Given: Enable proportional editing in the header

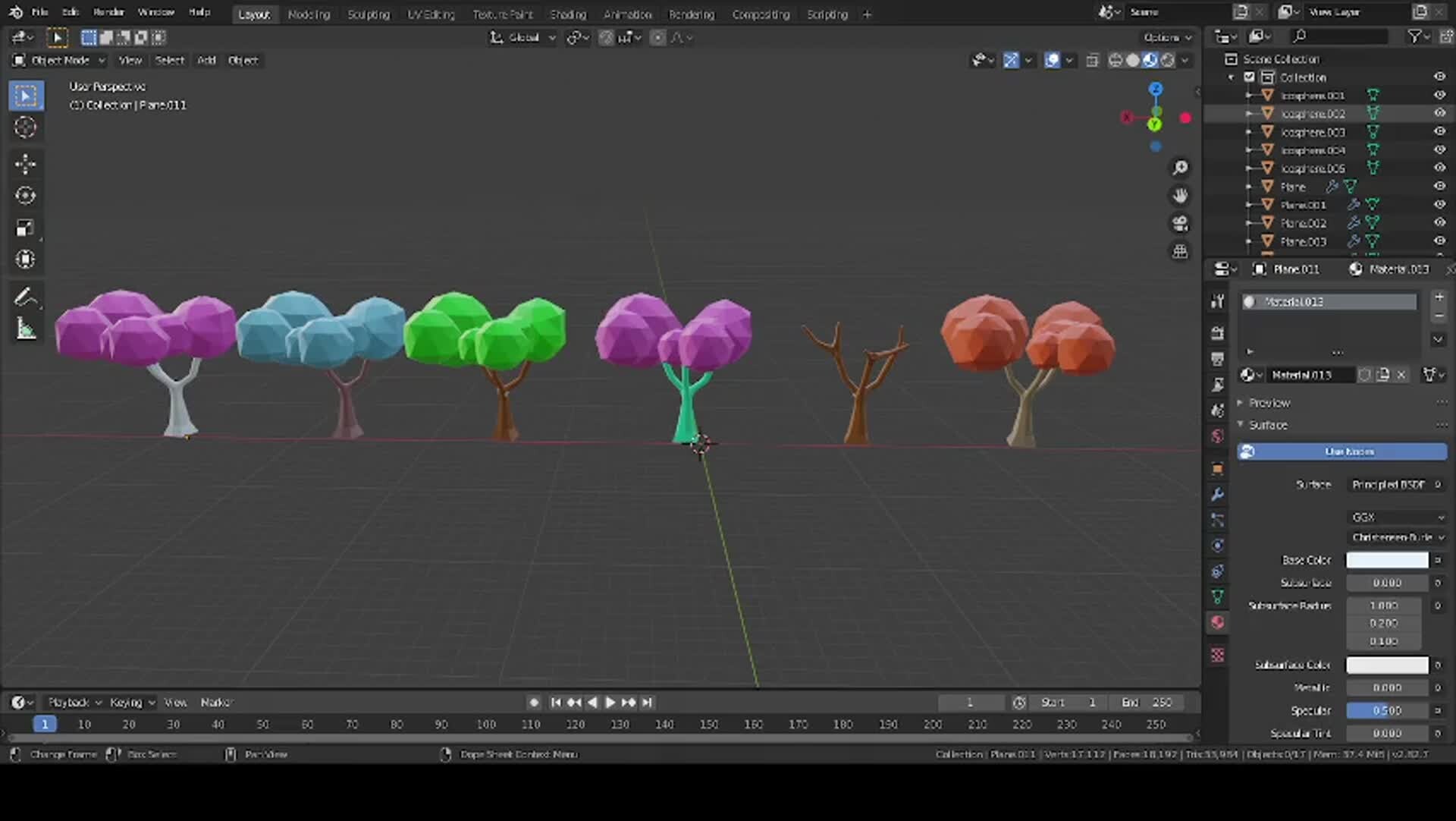Looking at the screenshot, I should coord(658,37).
